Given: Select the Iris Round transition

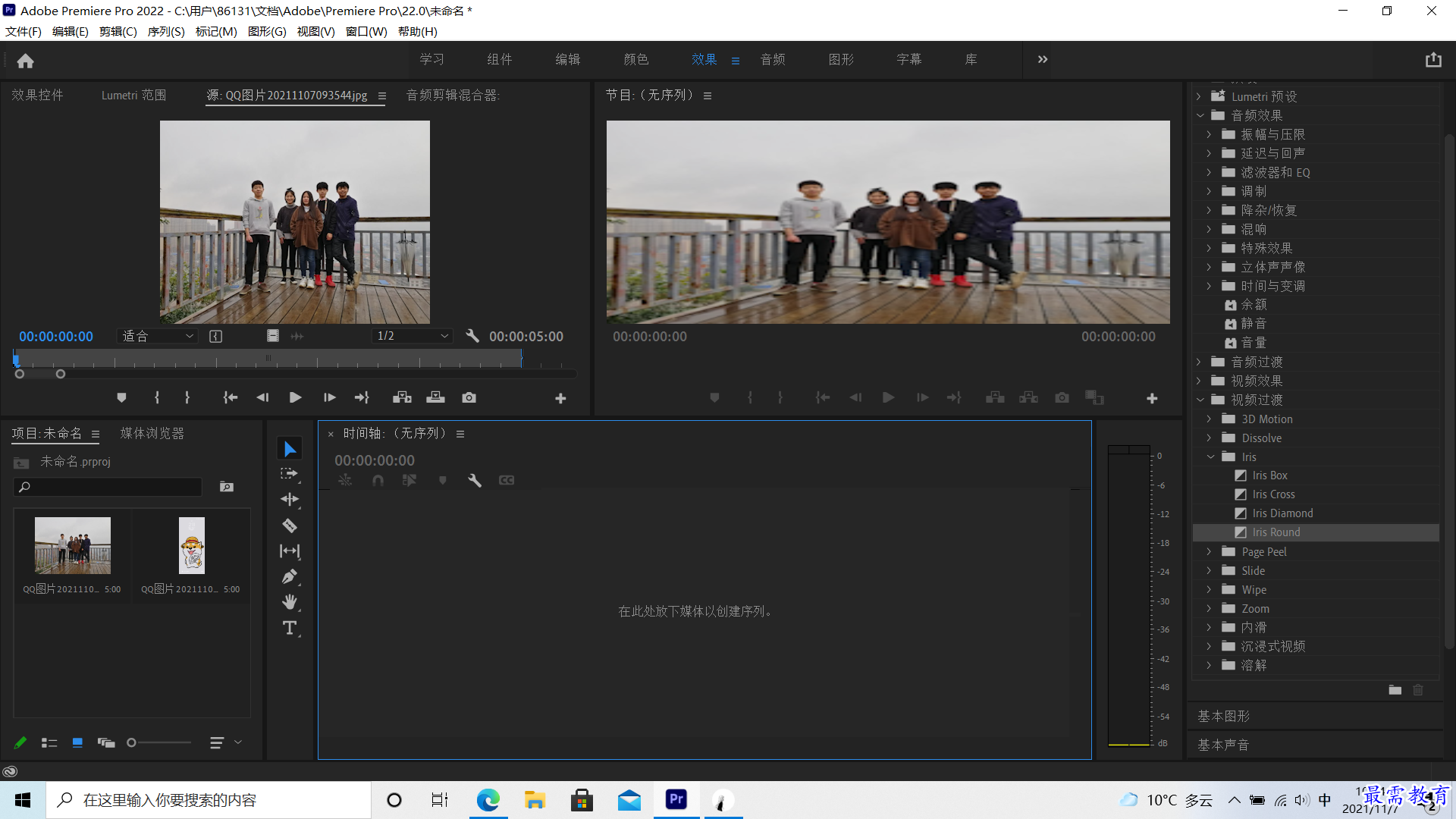Looking at the screenshot, I should [1316, 532].
